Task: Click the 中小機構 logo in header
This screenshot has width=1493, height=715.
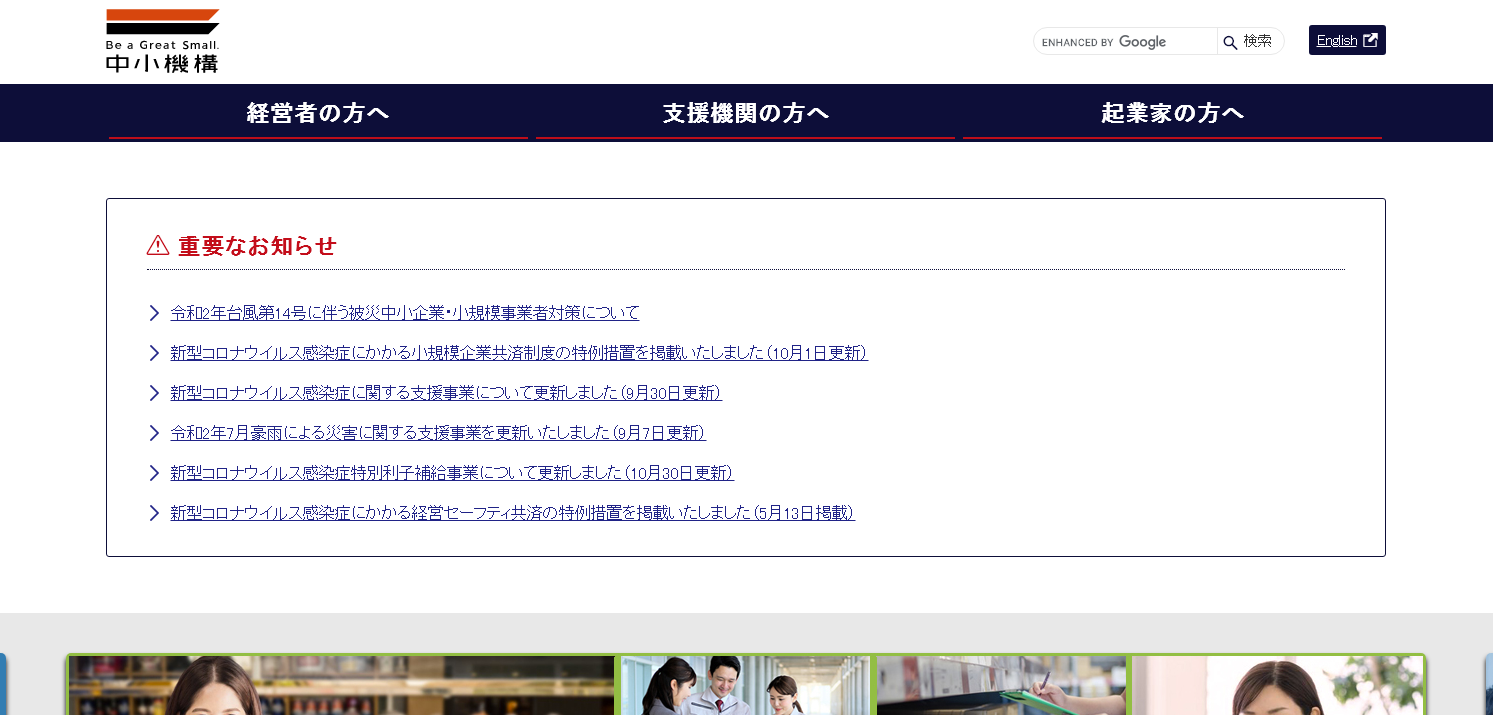Action: [162, 41]
